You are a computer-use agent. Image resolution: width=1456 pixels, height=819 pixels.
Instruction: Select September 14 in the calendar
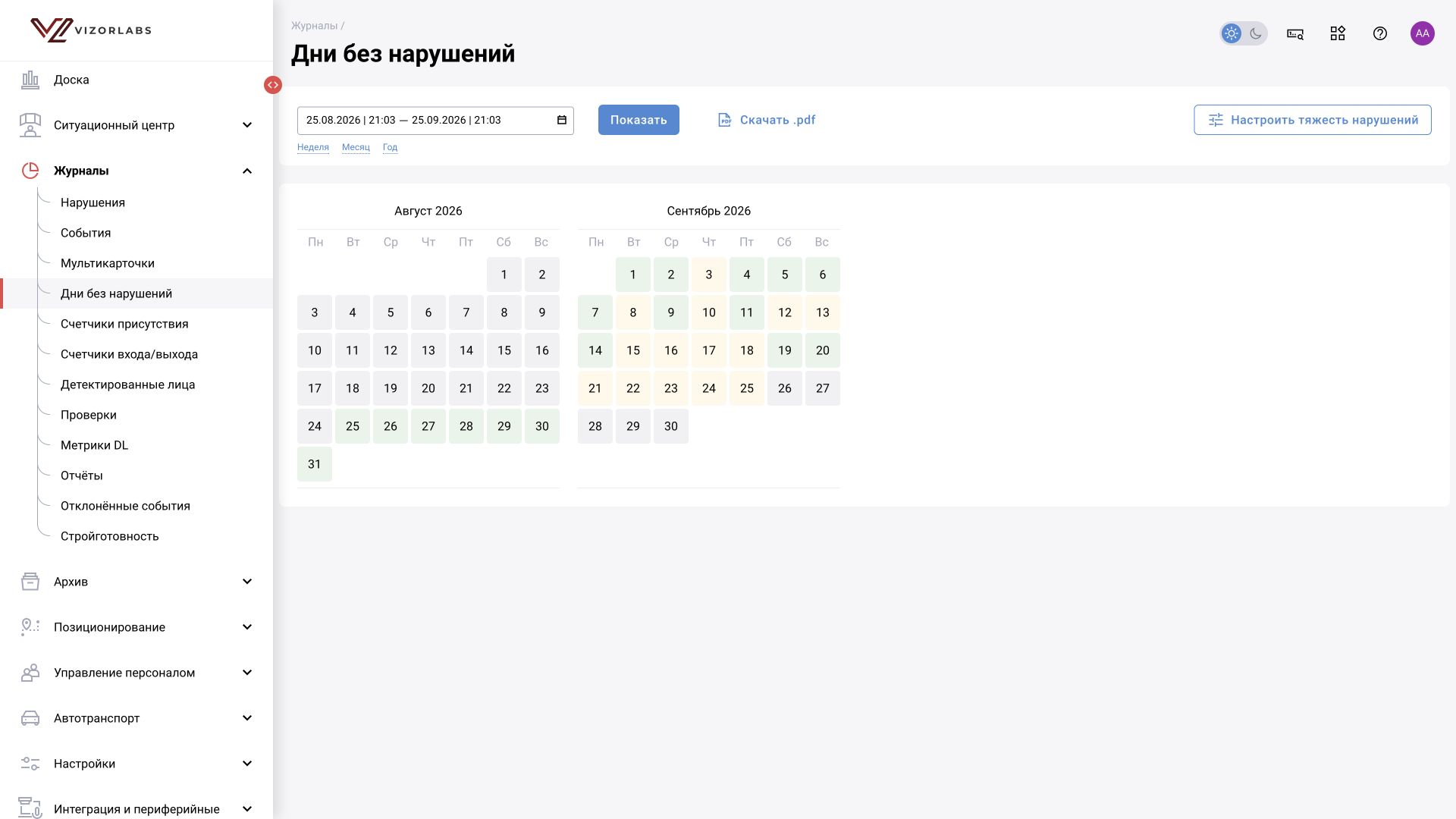point(595,350)
